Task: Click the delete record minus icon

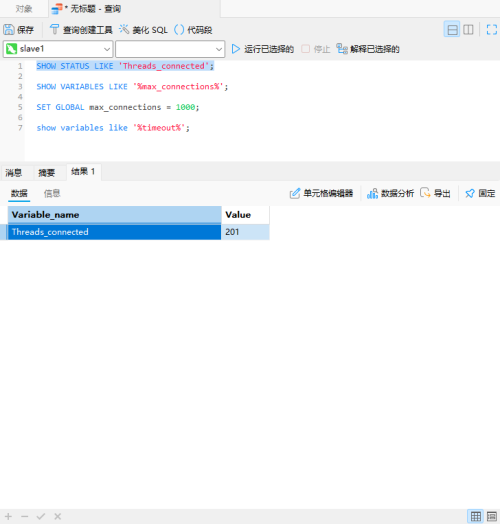Action: tap(24, 516)
